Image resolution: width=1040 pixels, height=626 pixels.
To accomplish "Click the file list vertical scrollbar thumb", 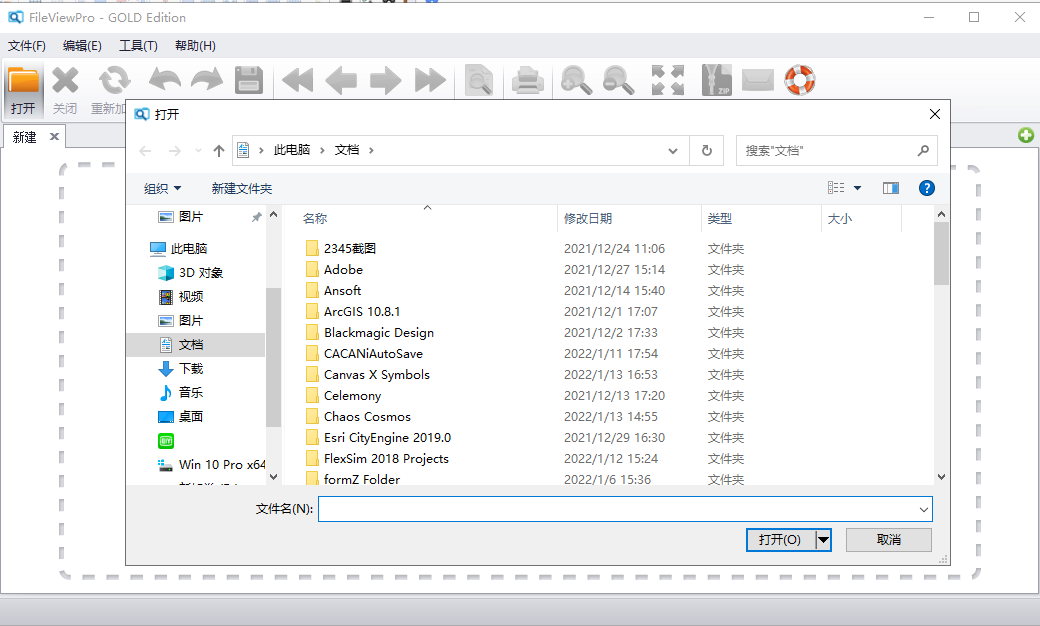I will (941, 253).
